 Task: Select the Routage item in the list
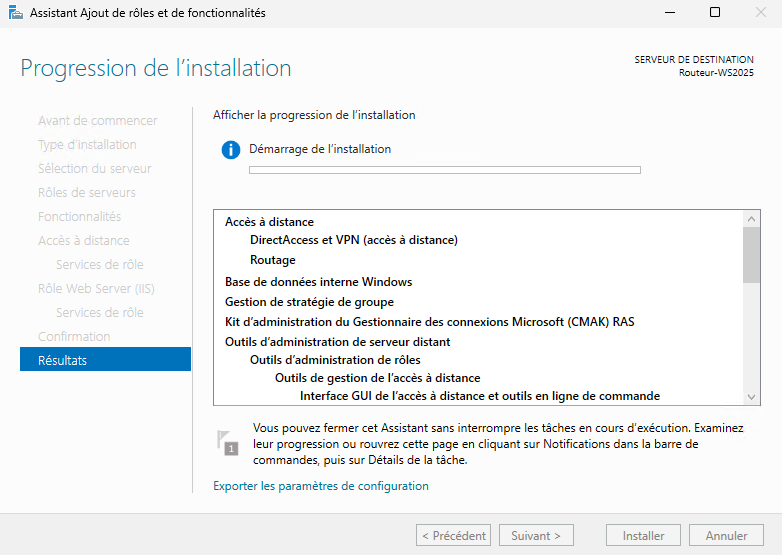coord(273,260)
